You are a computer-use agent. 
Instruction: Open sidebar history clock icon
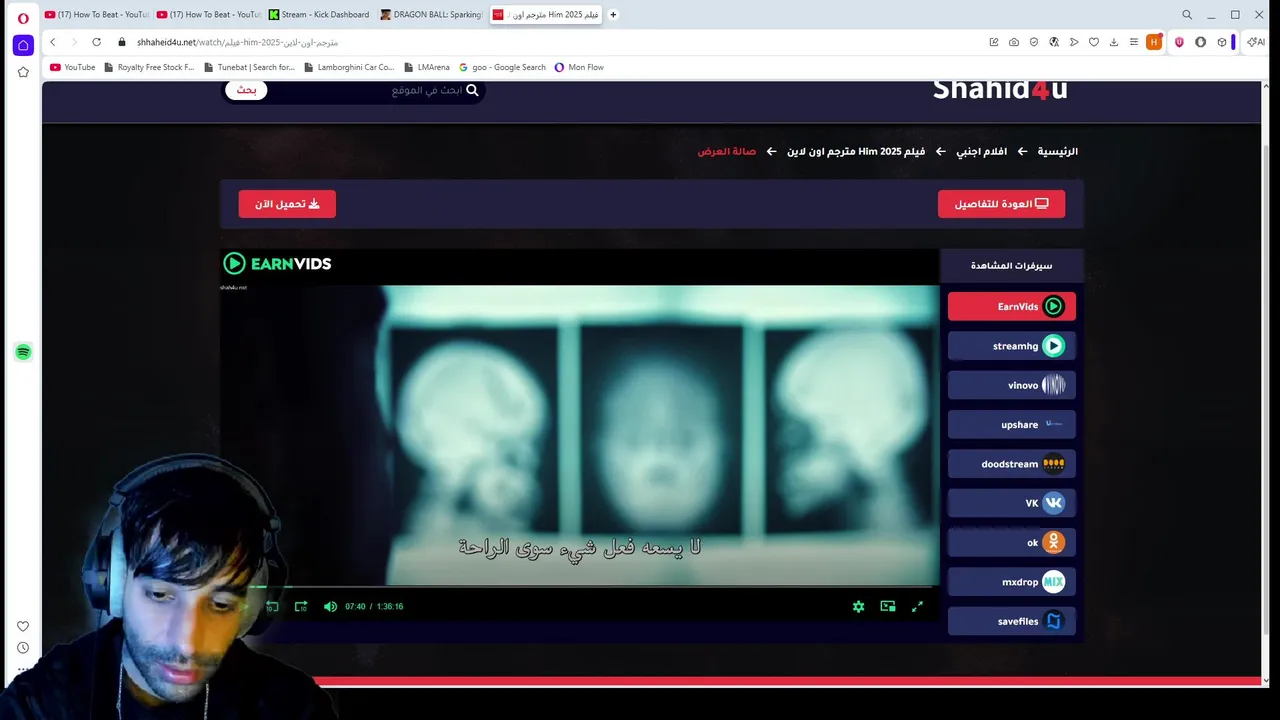(x=23, y=648)
